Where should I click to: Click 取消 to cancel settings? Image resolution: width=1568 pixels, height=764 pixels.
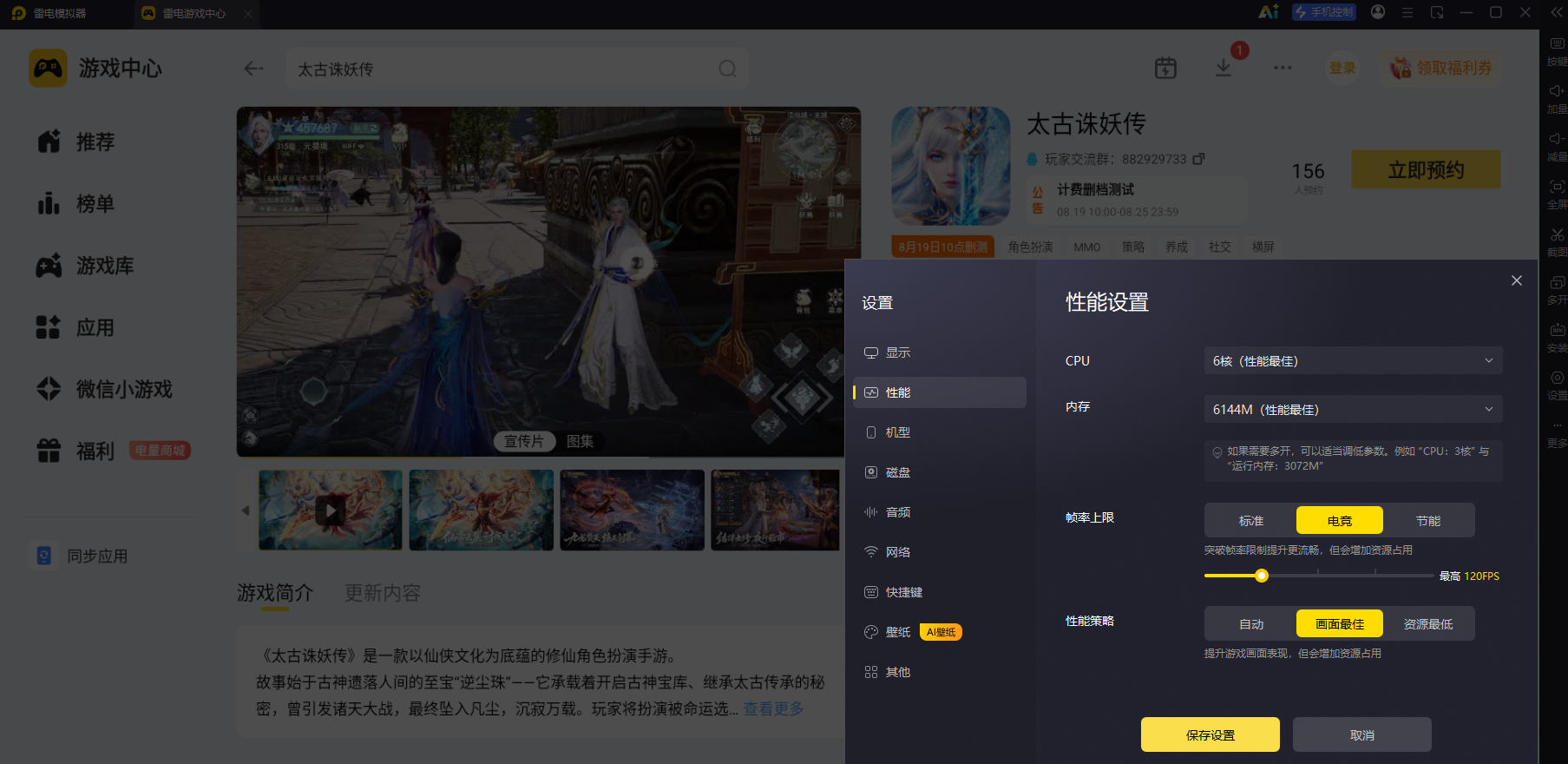[1362, 734]
